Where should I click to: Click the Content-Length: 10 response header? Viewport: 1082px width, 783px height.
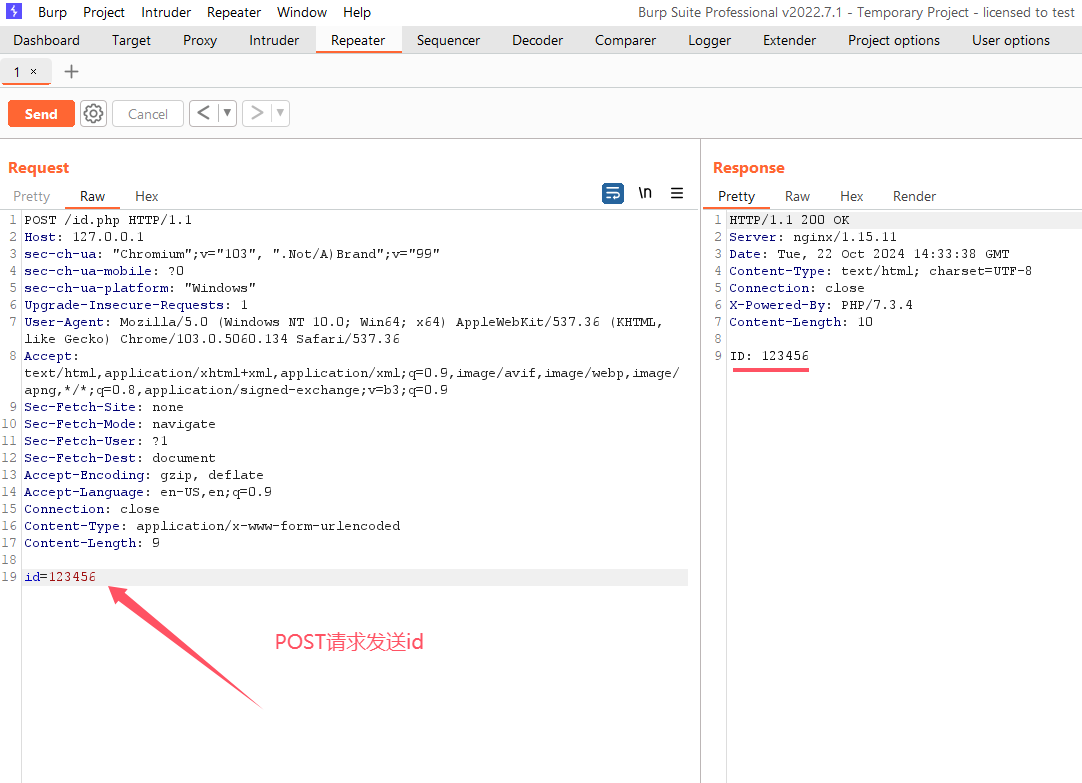(800, 321)
